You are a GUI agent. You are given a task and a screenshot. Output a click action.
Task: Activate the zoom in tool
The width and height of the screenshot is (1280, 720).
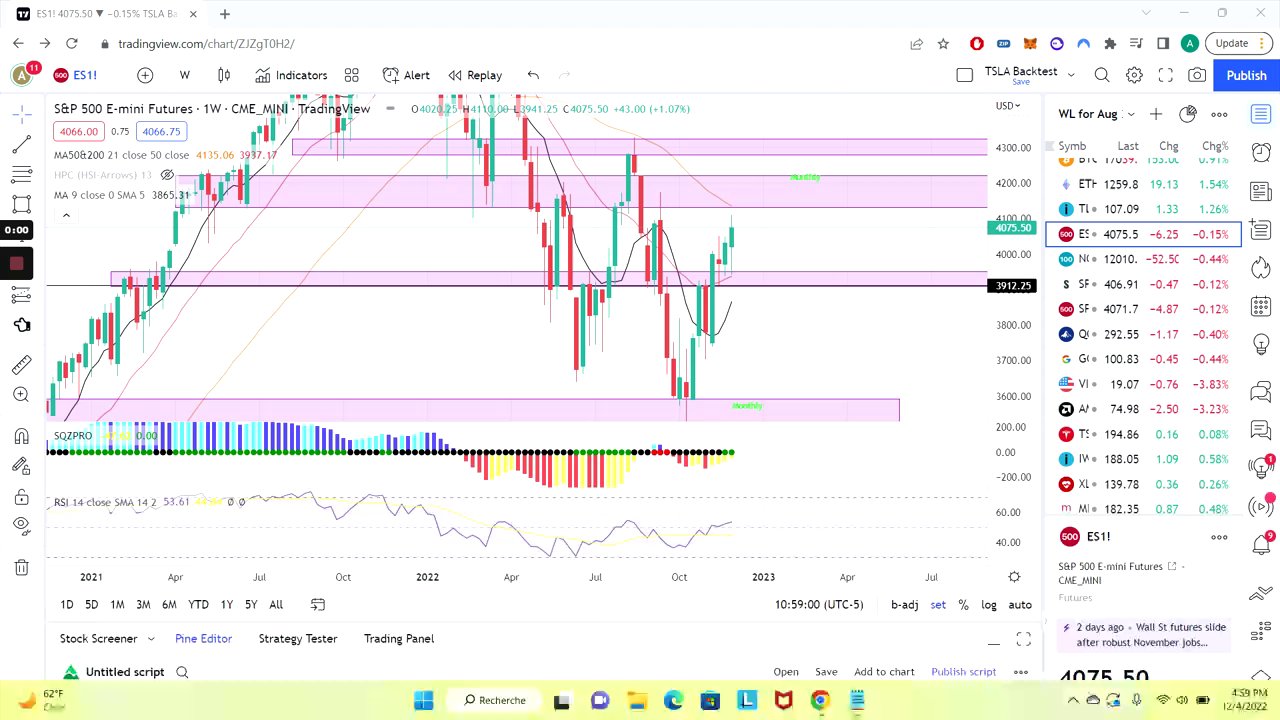point(21,395)
